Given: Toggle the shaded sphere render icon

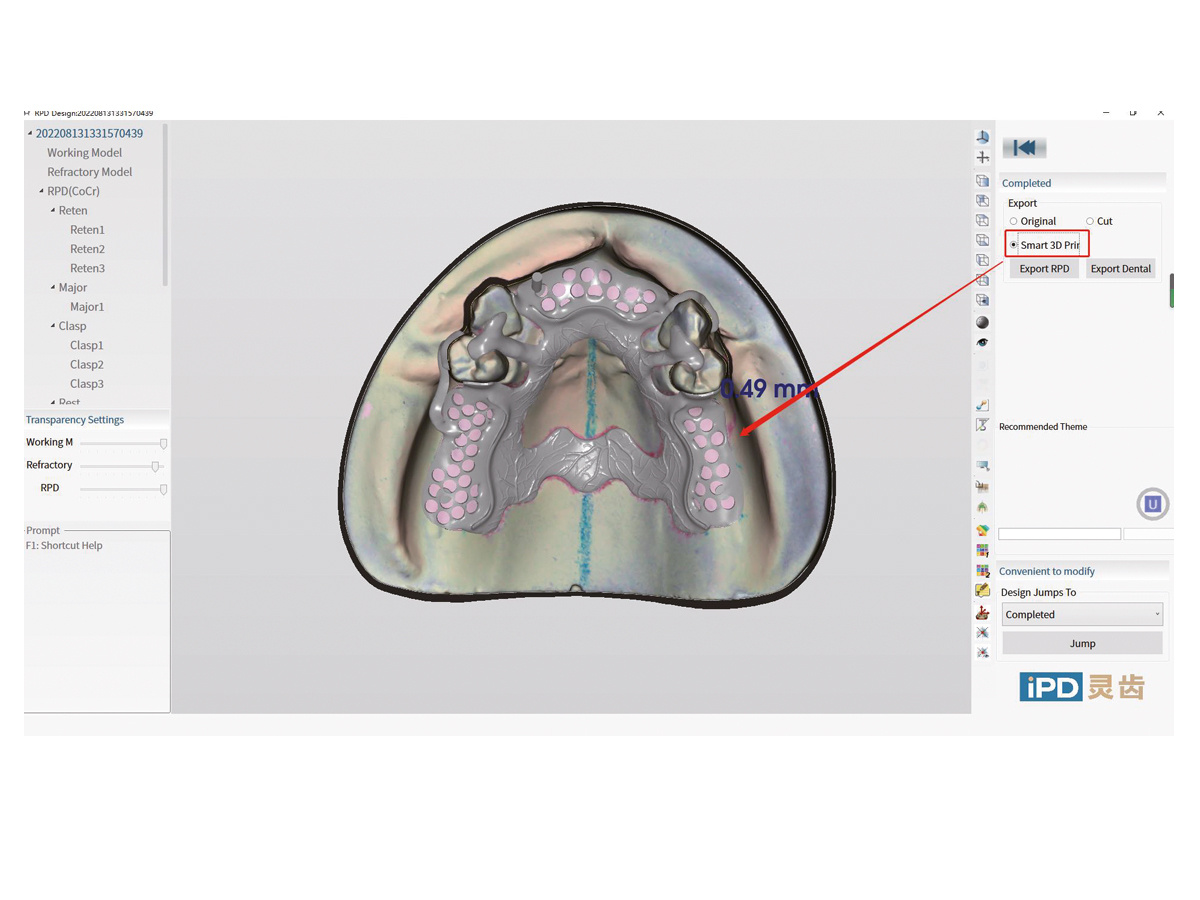Looking at the screenshot, I should point(982,322).
